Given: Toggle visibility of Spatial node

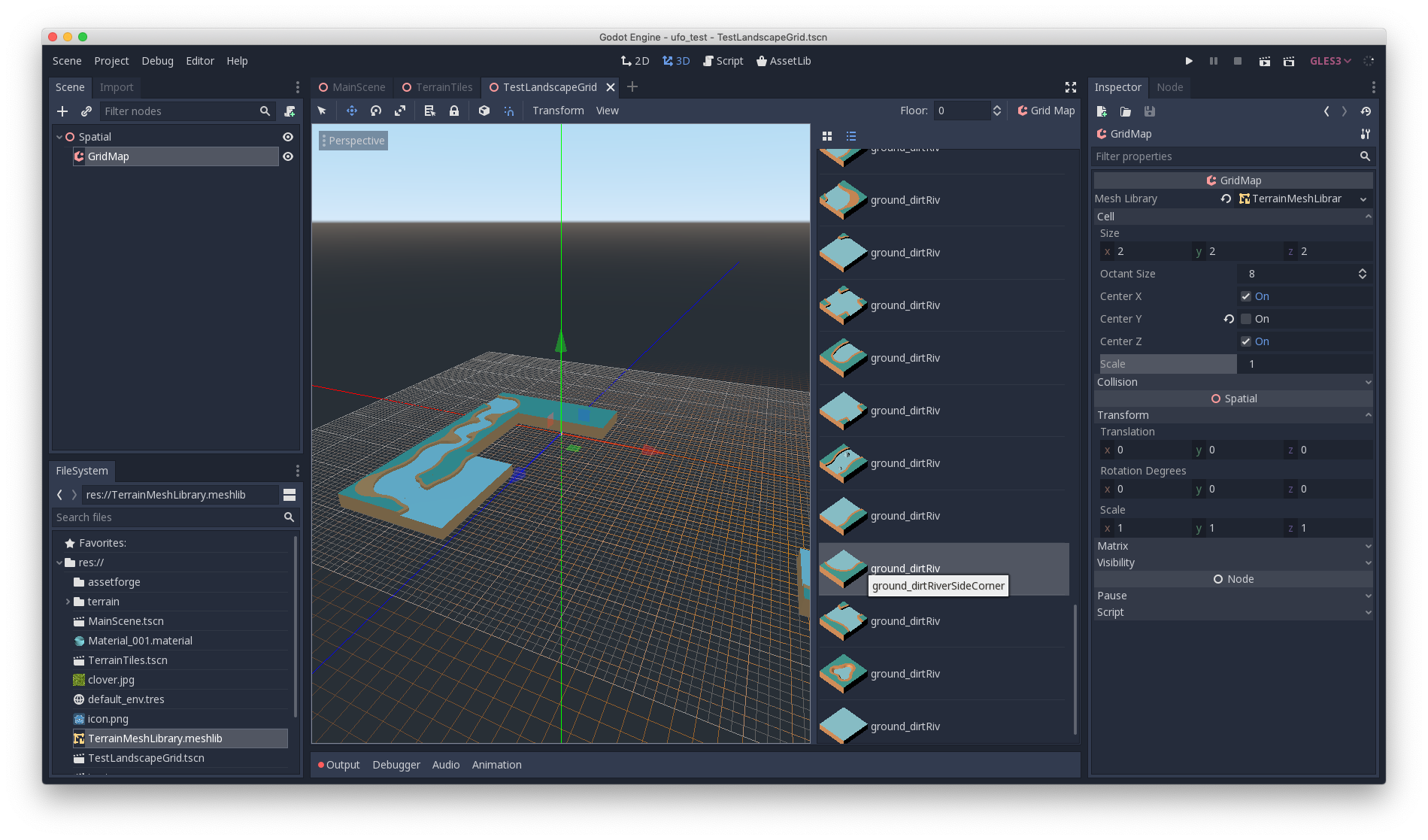Looking at the screenshot, I should pos(288,137).
